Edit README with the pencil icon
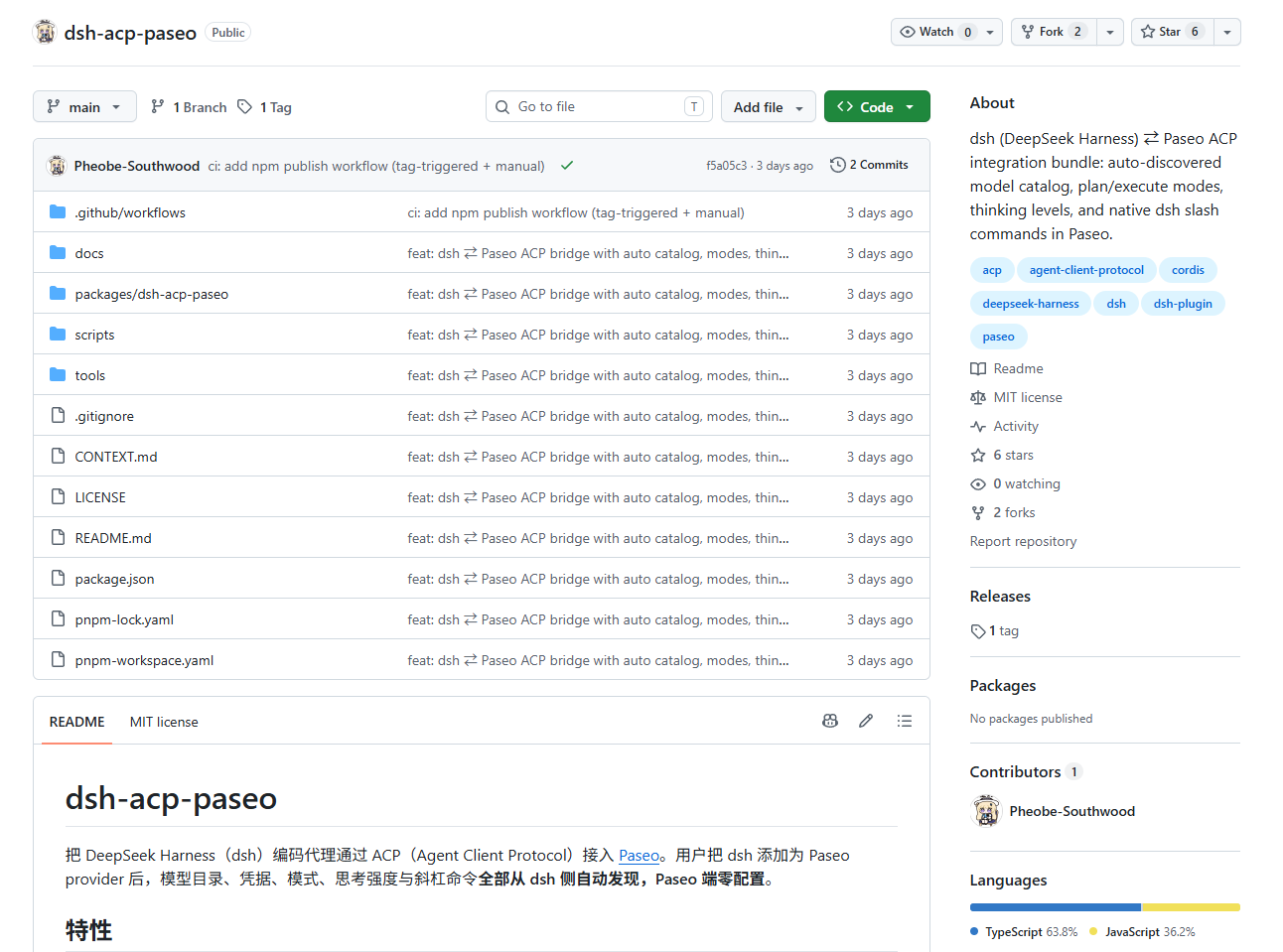 866,721
